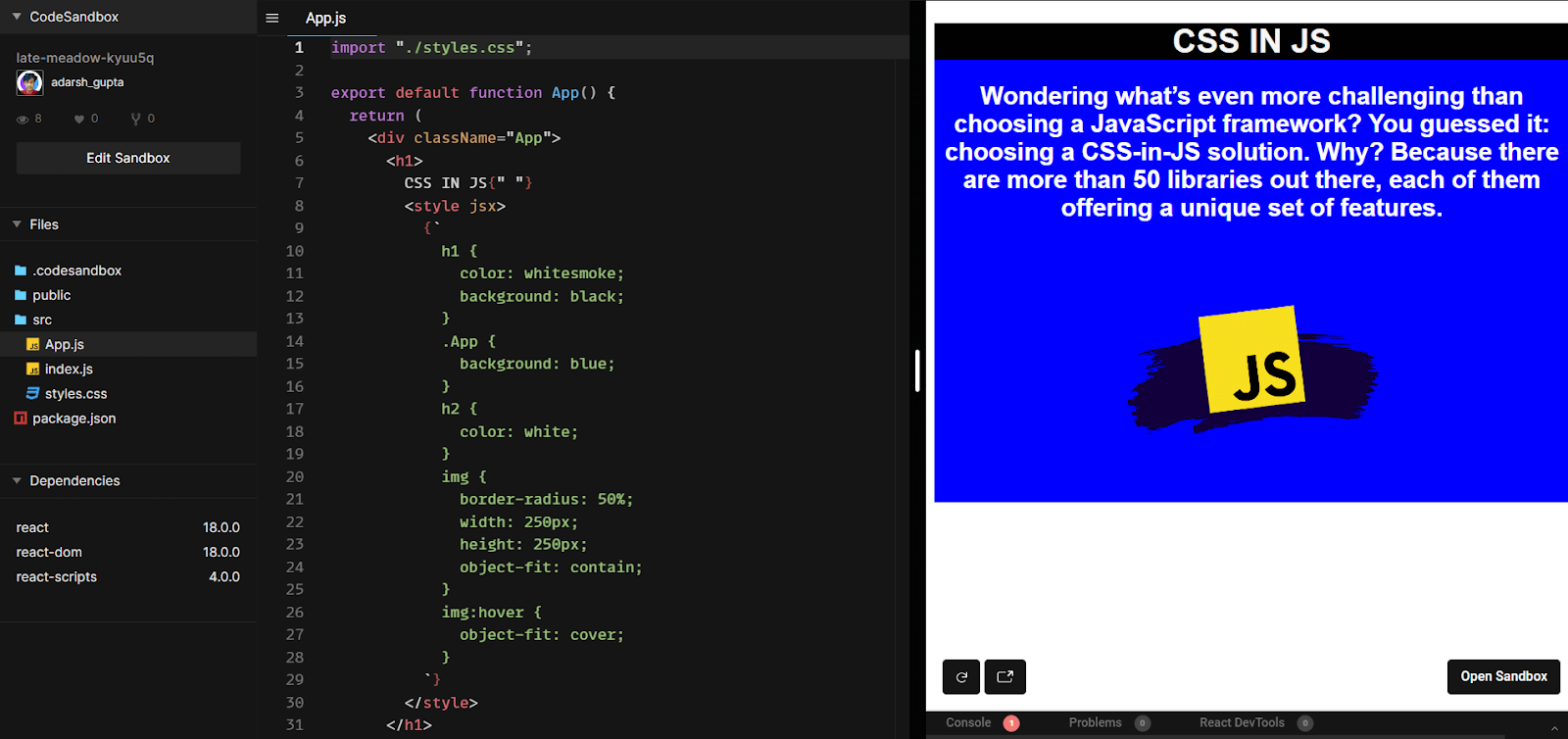The image size is (1568, 739).
Task: Click the 'background: blue;' code line
Action: (537, 364)
